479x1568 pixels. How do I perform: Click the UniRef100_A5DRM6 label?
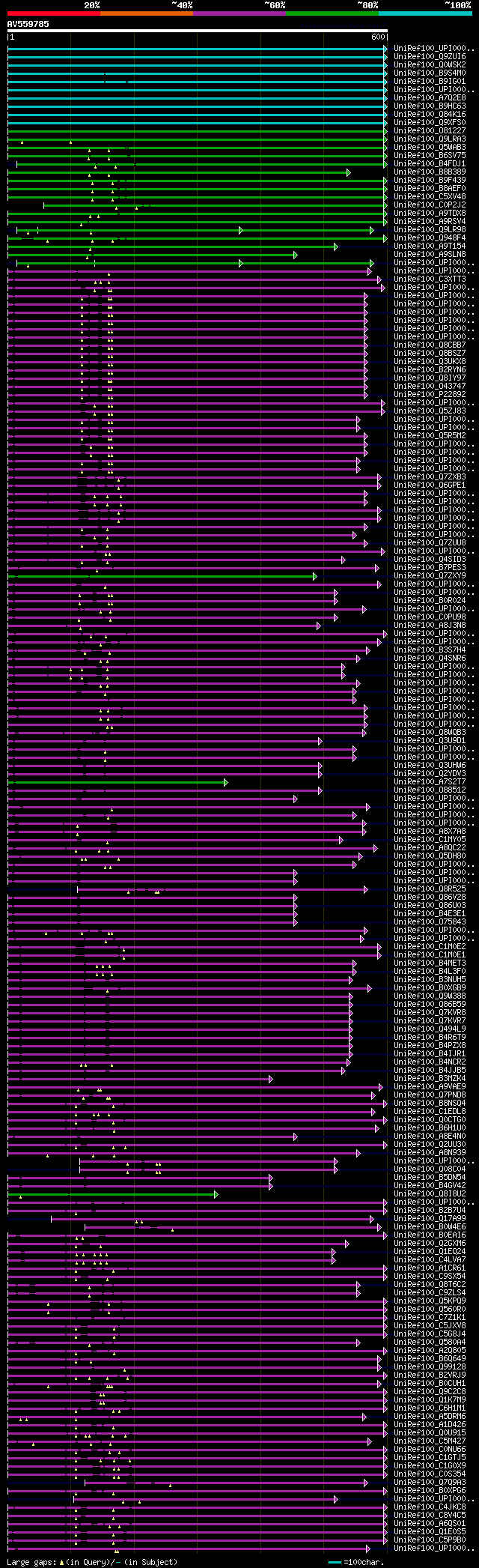click(430, 1417)
